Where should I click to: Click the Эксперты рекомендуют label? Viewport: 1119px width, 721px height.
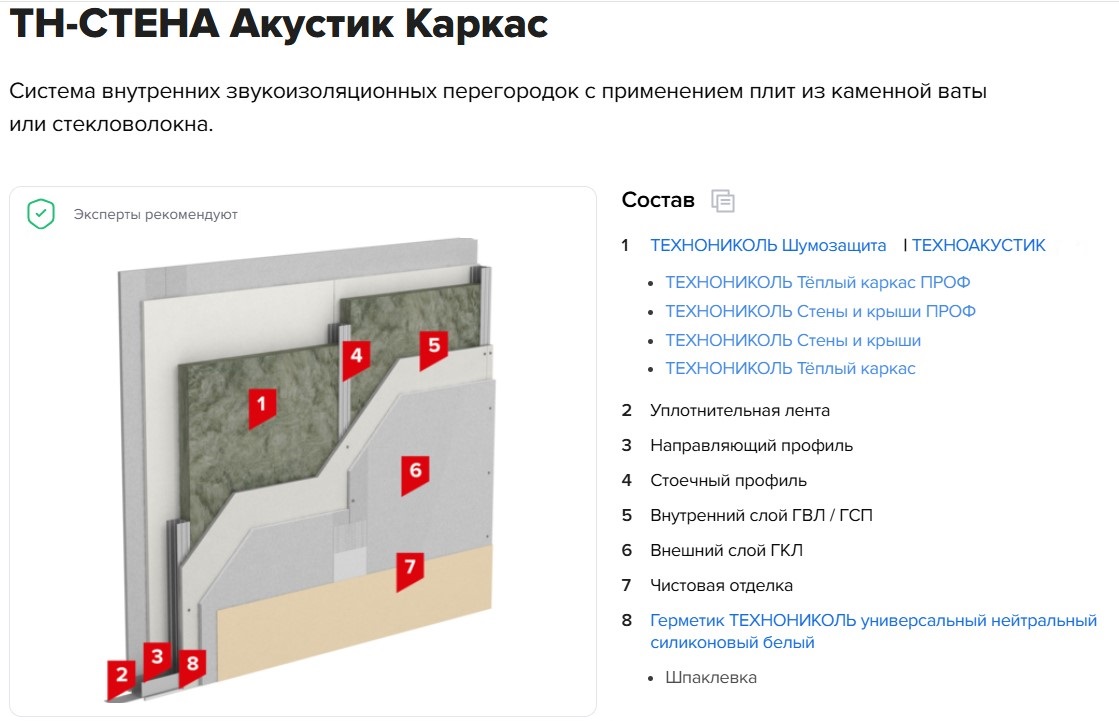(x=155, y=214)
